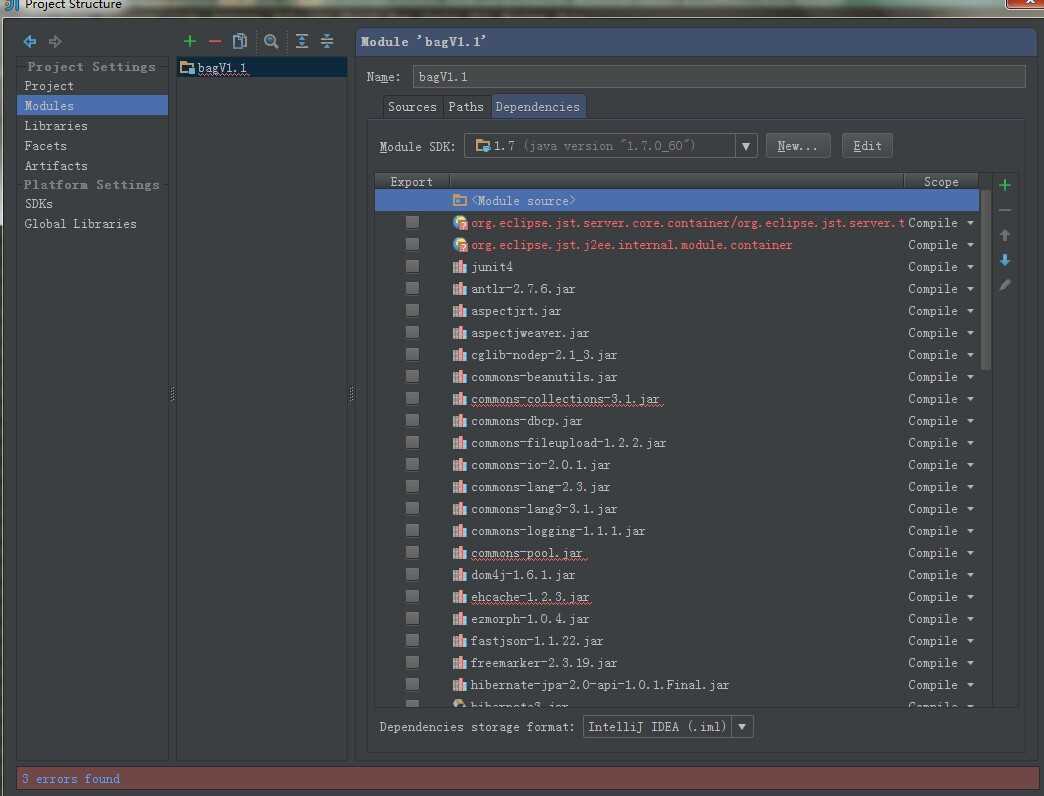Toggle export checkbox for junit4
1044x796 pixels.
click(x=412, y=266)
